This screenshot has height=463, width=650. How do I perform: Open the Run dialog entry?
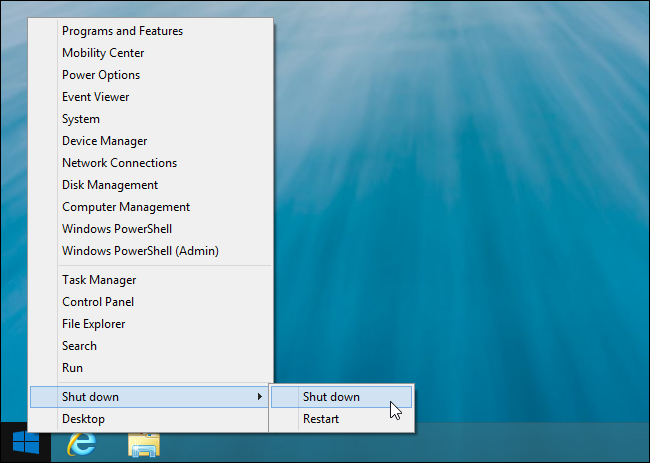pos(150,368)
